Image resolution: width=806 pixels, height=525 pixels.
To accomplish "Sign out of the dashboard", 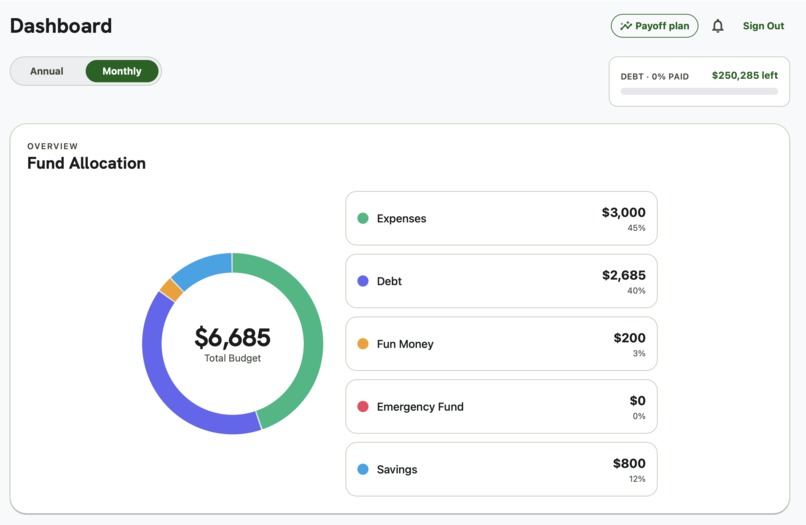I will click(x=763, y=26).
